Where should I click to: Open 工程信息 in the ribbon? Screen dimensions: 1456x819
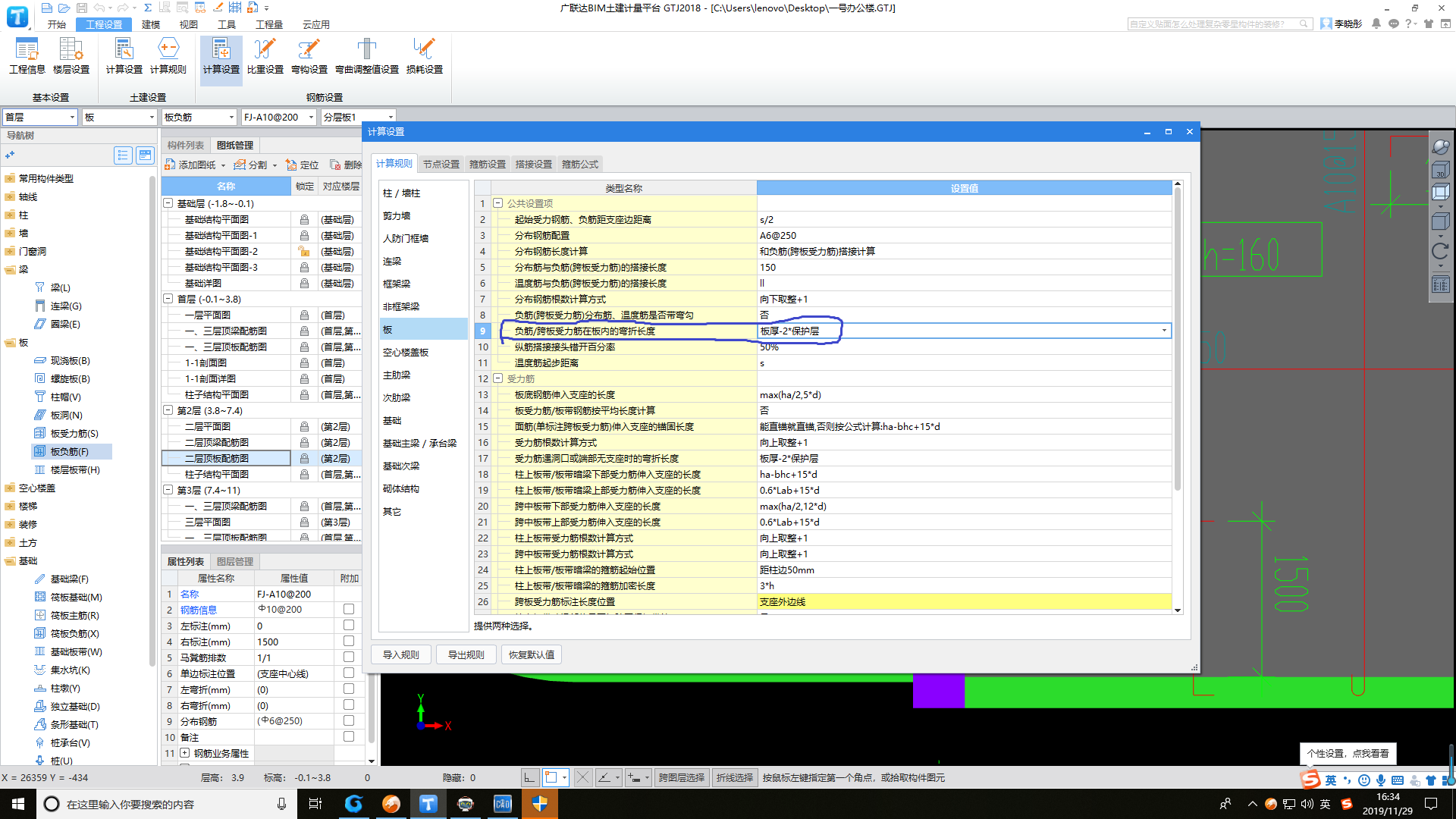click(27, 56)
